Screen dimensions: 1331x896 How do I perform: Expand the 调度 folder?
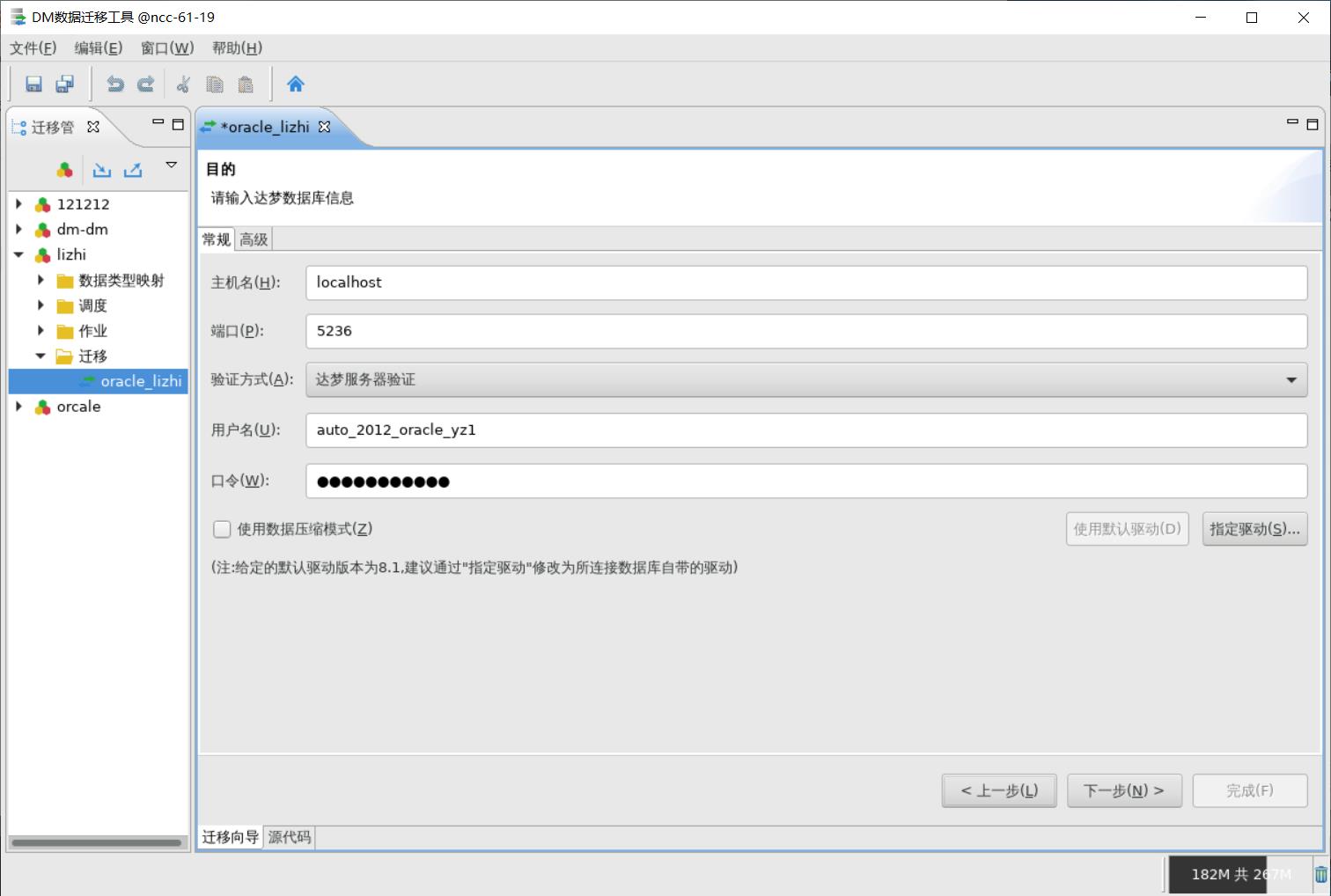click(x=40, y=305)
